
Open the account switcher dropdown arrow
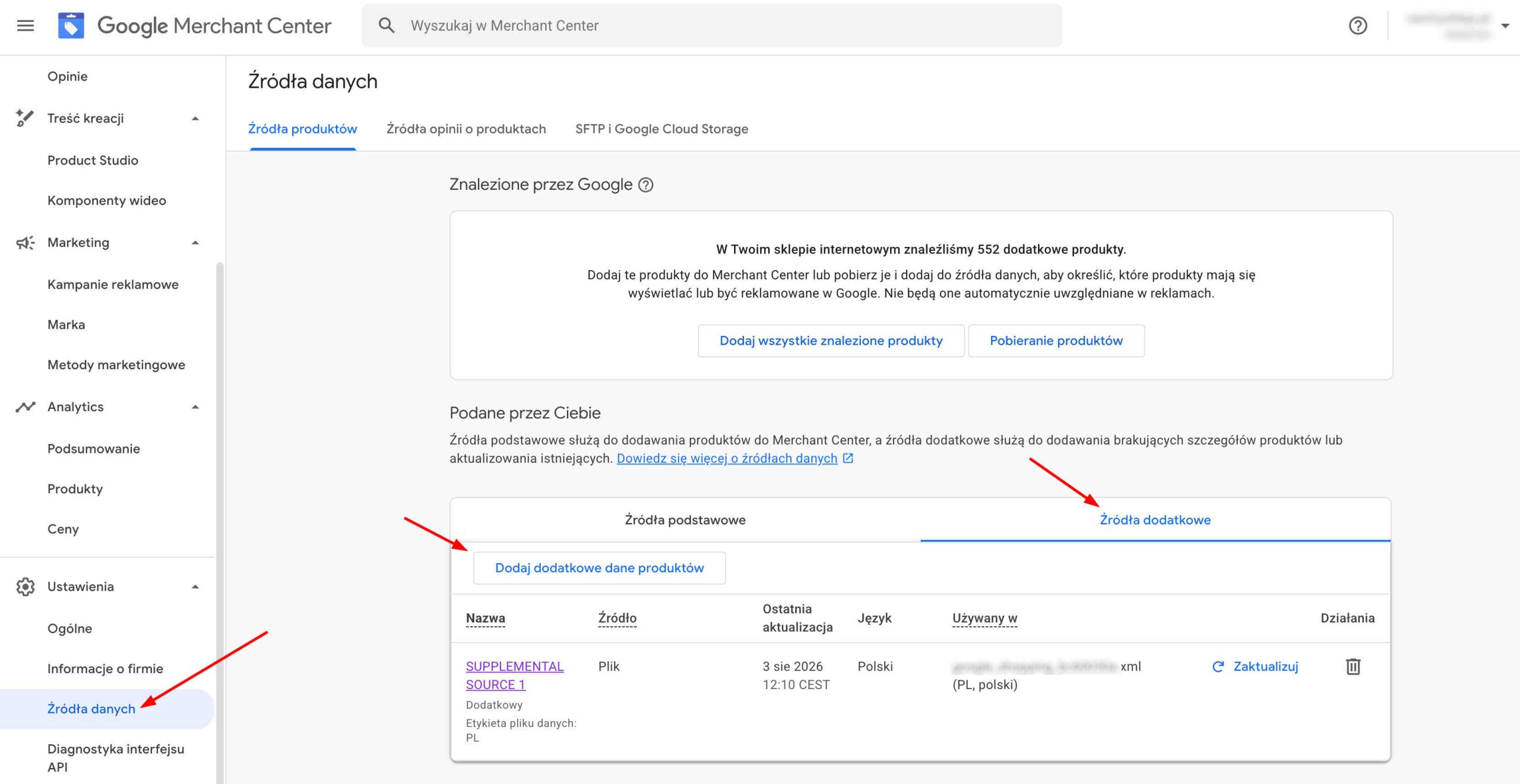[x=1505, y=26]
